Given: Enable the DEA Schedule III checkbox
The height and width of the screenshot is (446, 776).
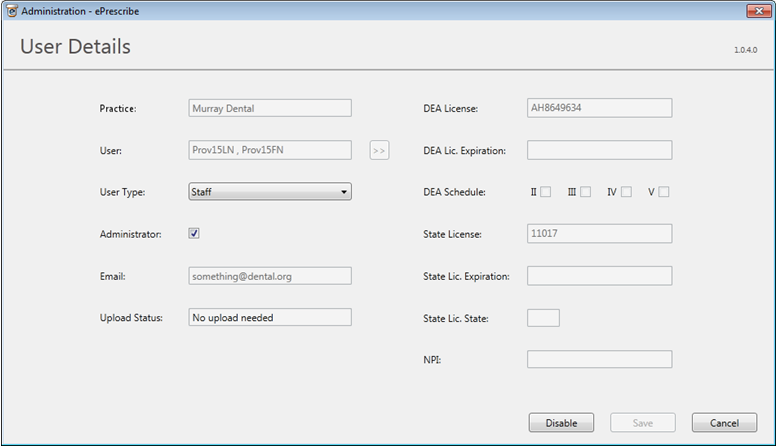Looking at the screenshot, I should [x=585, y=192].
